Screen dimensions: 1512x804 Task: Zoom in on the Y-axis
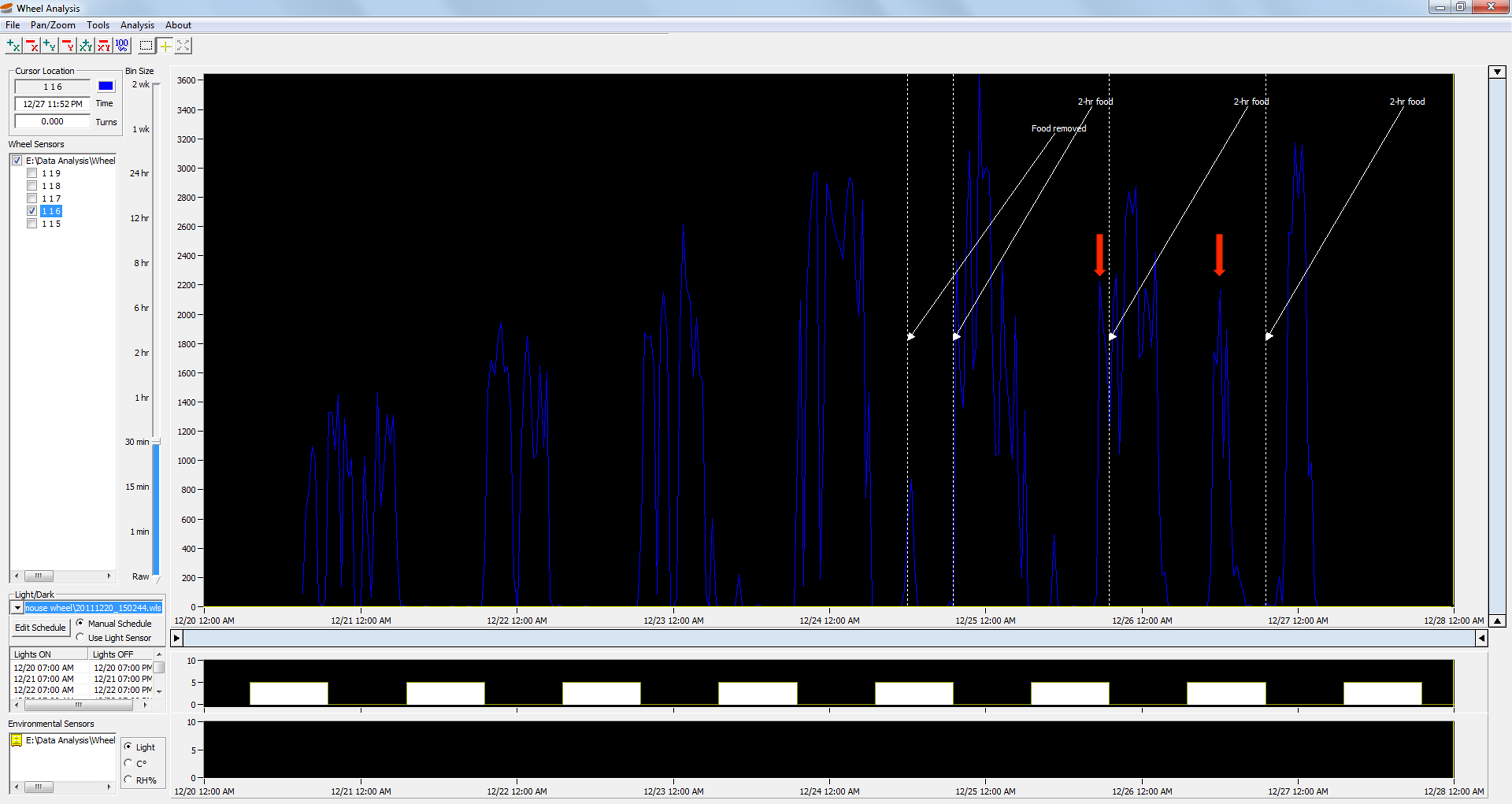[50, 46]
